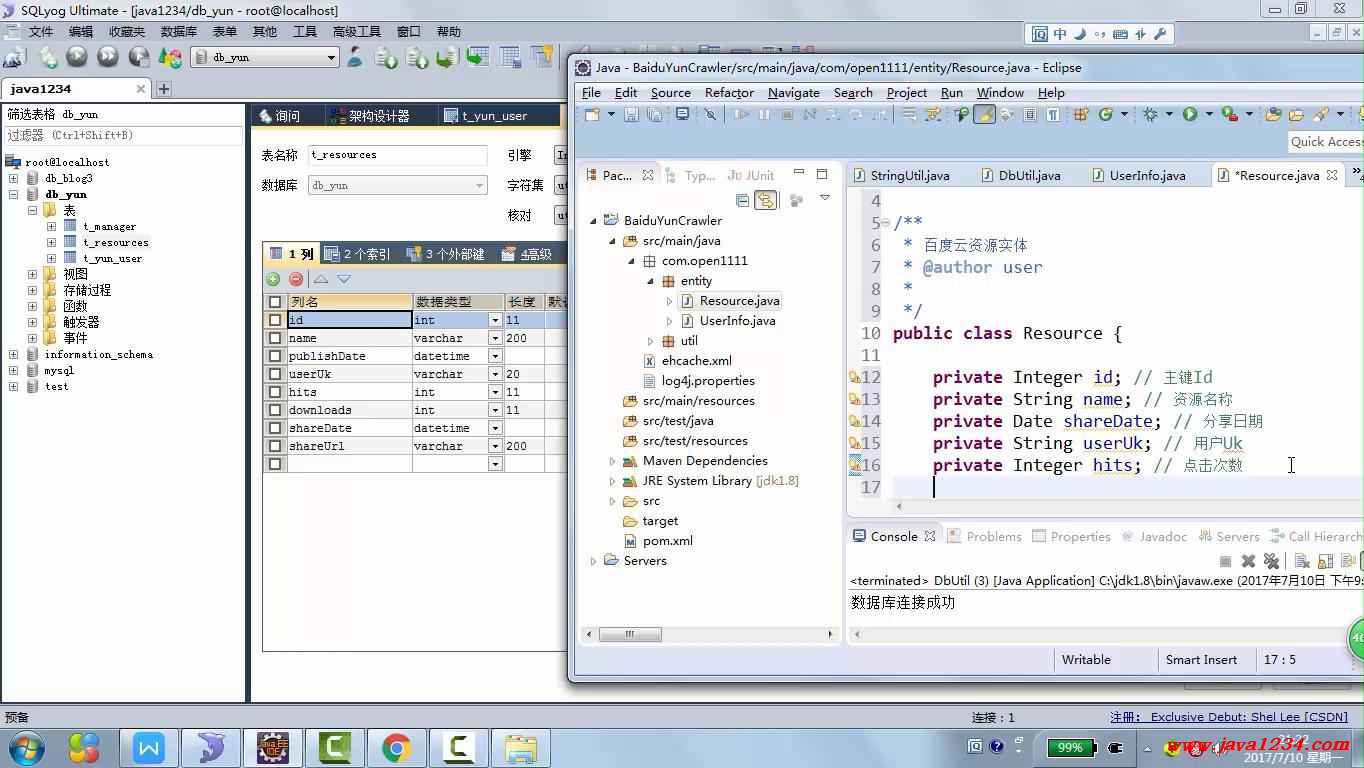Open data type dropdown for userUk row
This screenshot has width=1364, height=768.
(495, 374)
